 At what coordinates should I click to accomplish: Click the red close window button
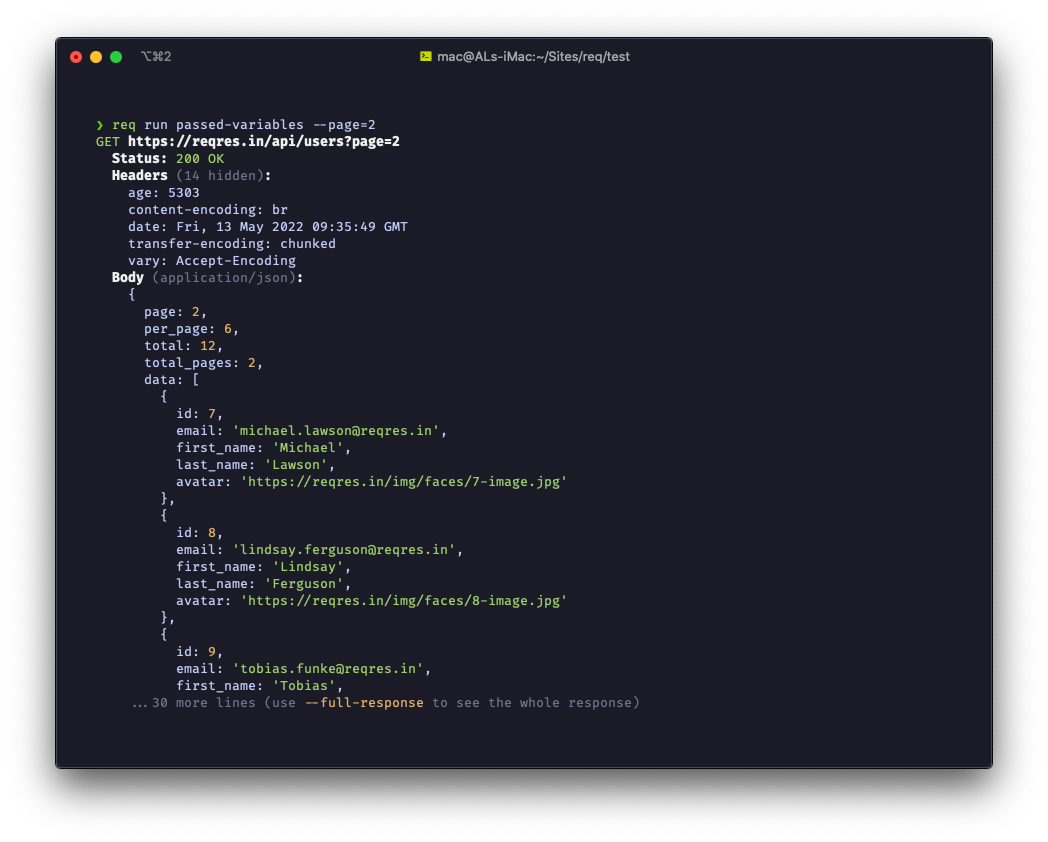click(76, 57)
